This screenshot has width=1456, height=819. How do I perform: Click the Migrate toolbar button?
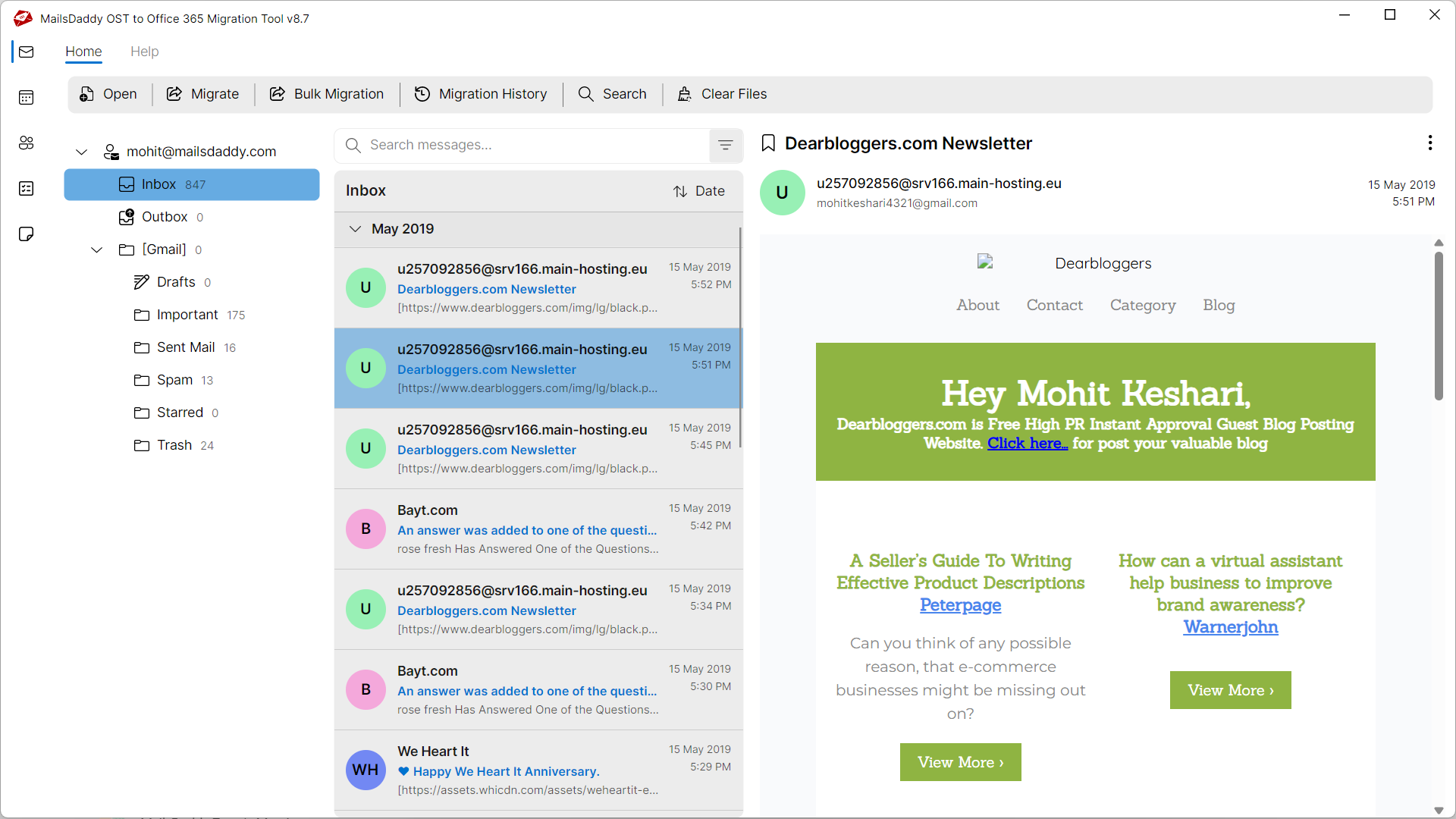(x=202, y=94)
